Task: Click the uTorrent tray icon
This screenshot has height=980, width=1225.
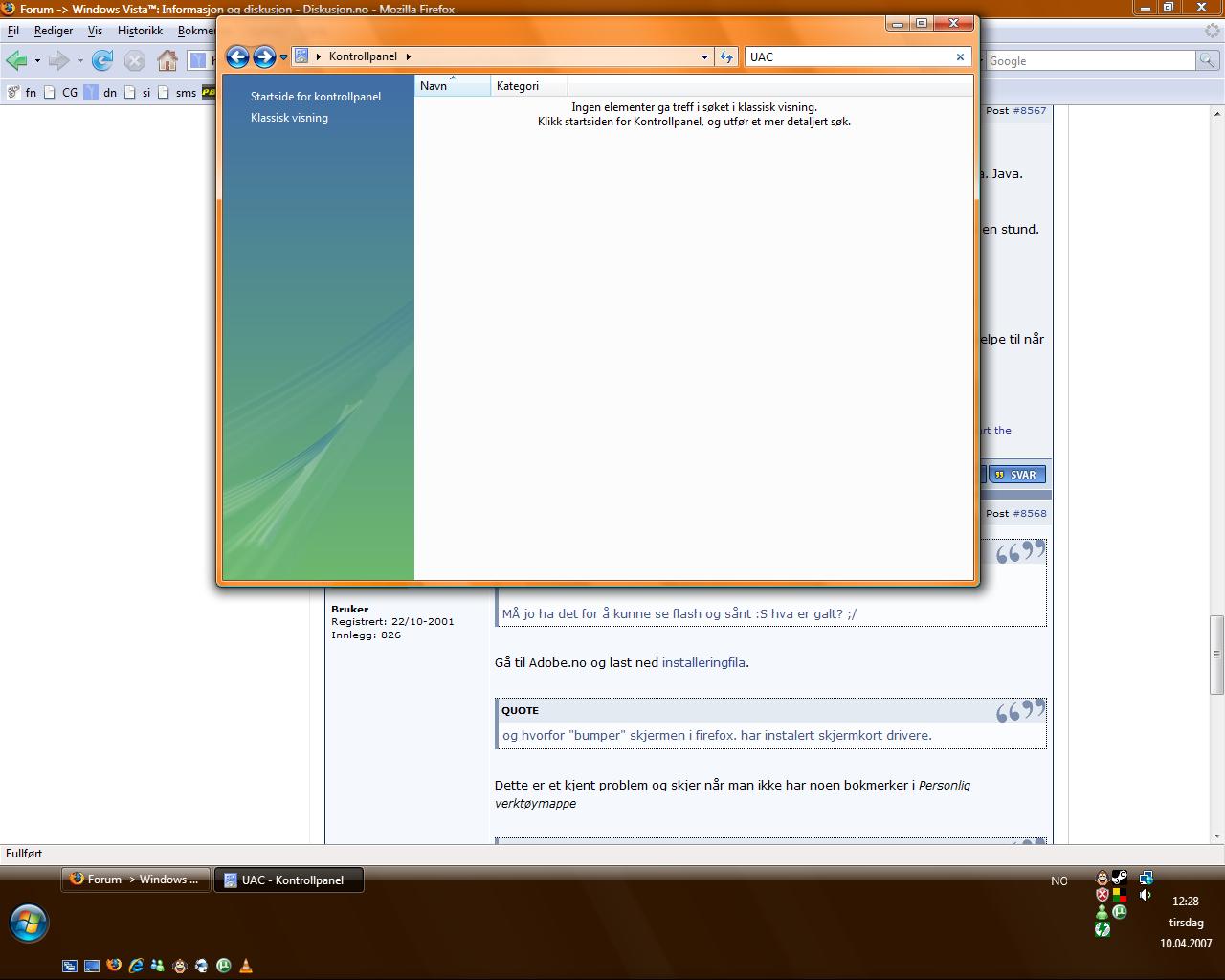Action: tap(1119, 912)
